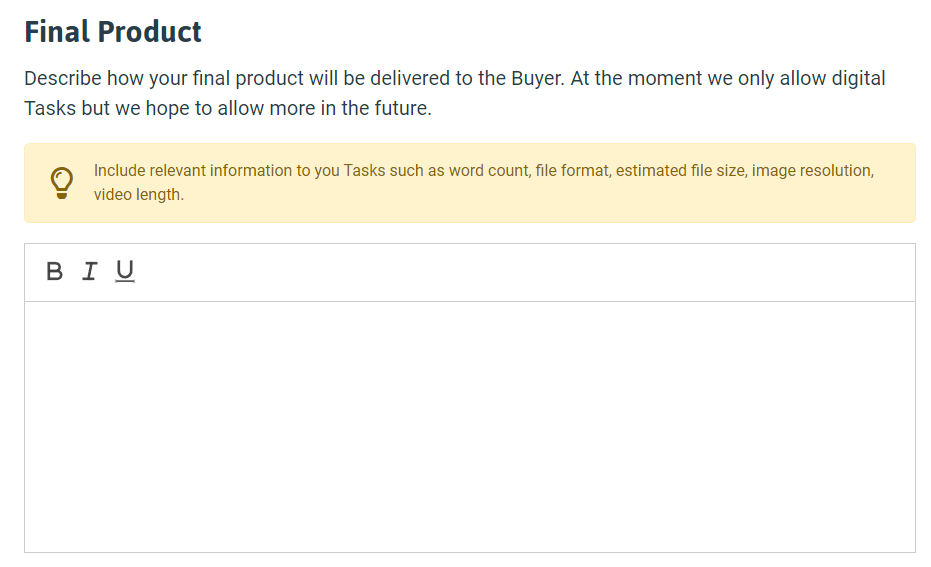Click the yellow tip banner text

[483, 182]
